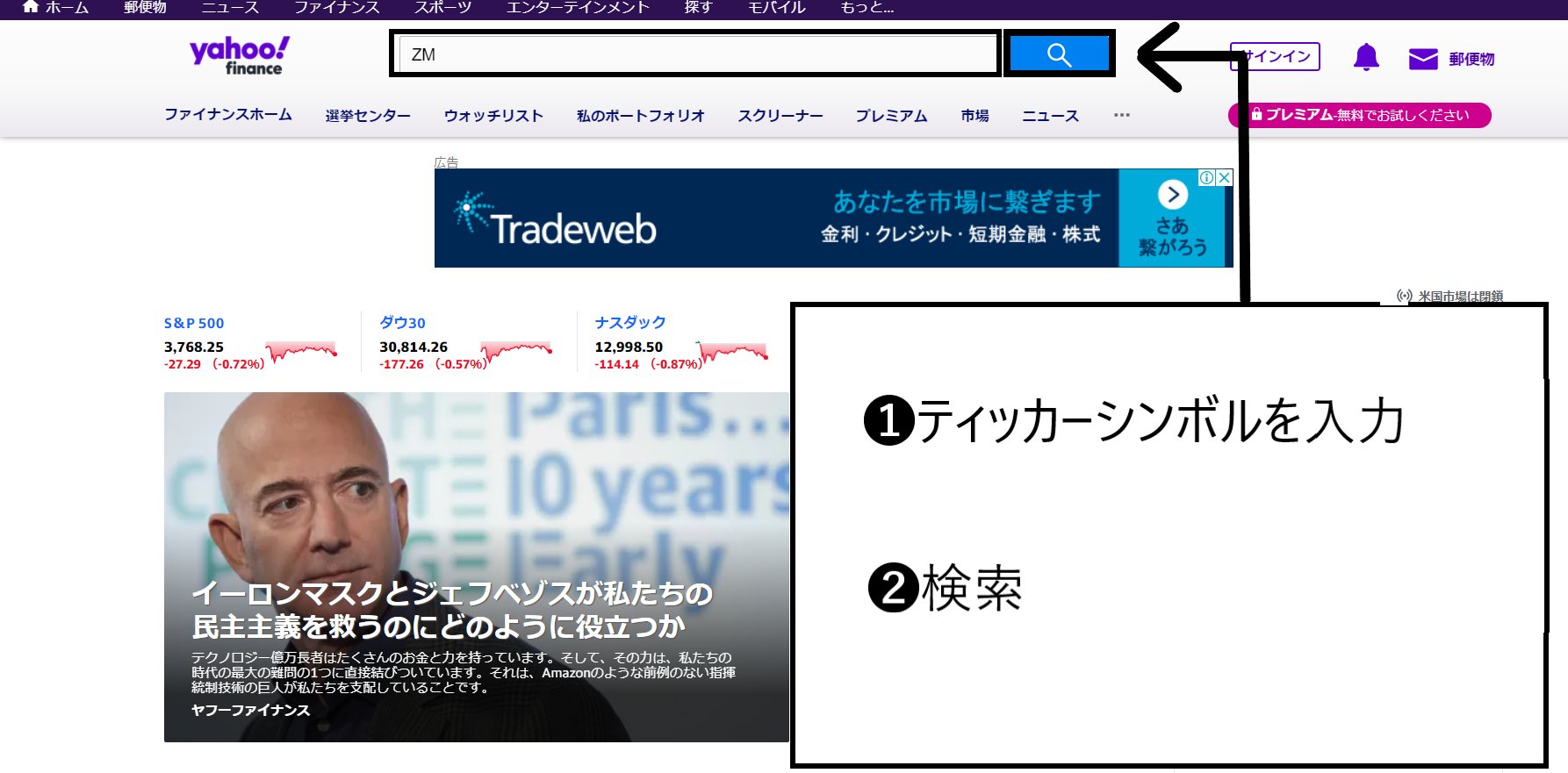This screenshot has width=1568, height=773.
Task: Open エンターテインメント in the top bar
Action: (578, 7)
